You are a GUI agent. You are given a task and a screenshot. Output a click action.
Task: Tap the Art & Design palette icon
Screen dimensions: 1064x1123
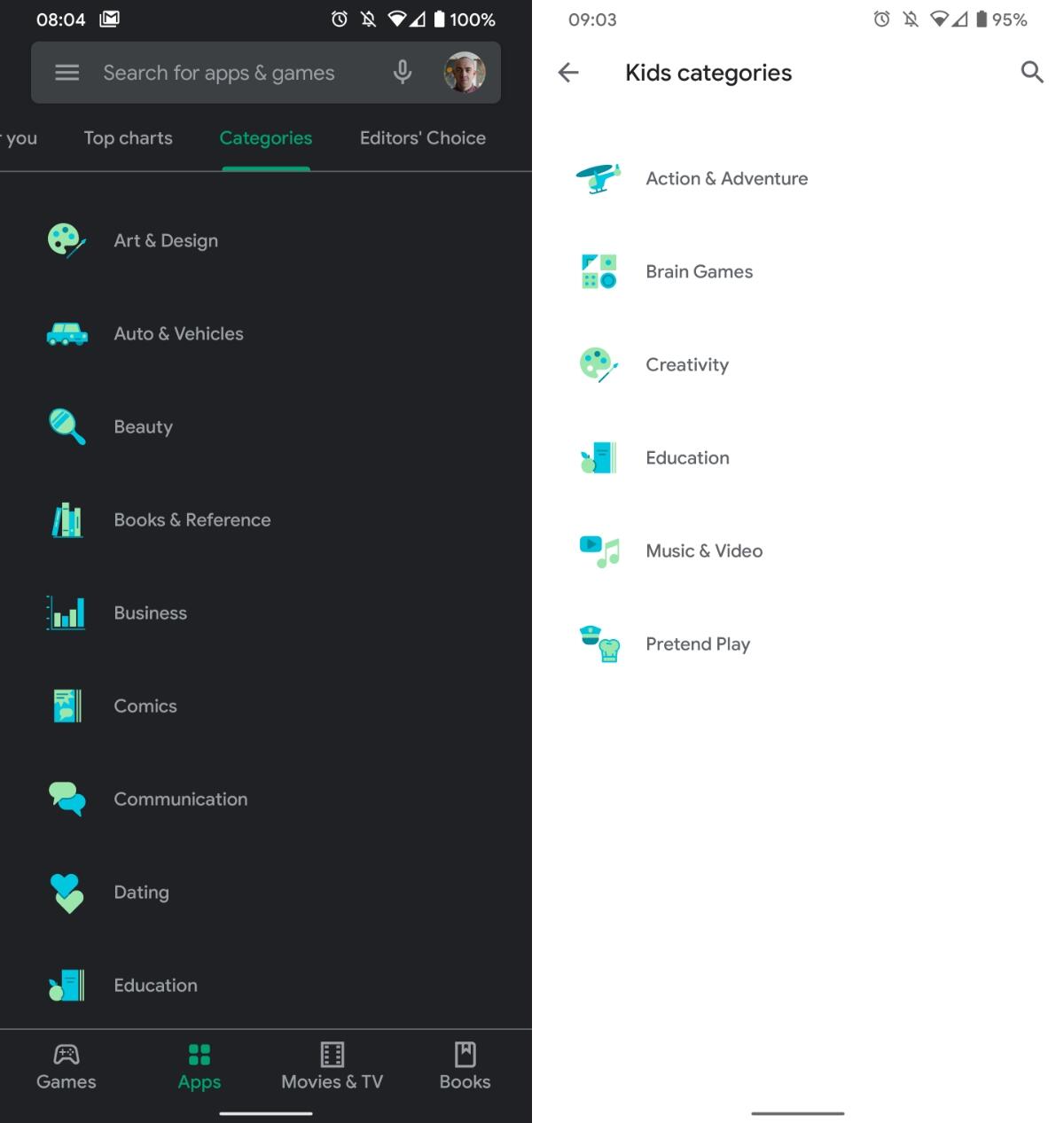click(66, 241)
